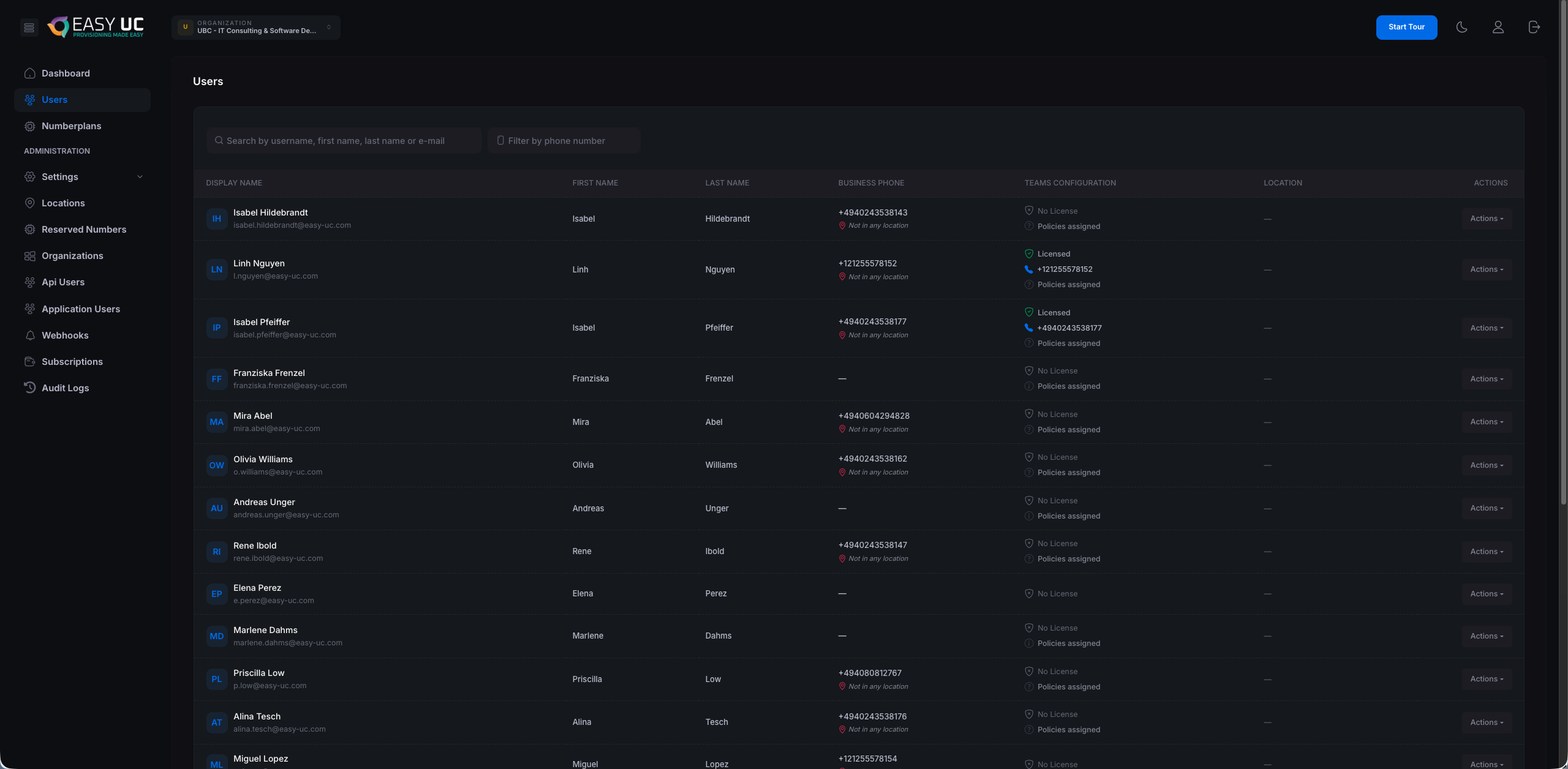The image size is (1568, 769).
Task: Open Actions for Mira Abel
Action: coord(1487,422)
